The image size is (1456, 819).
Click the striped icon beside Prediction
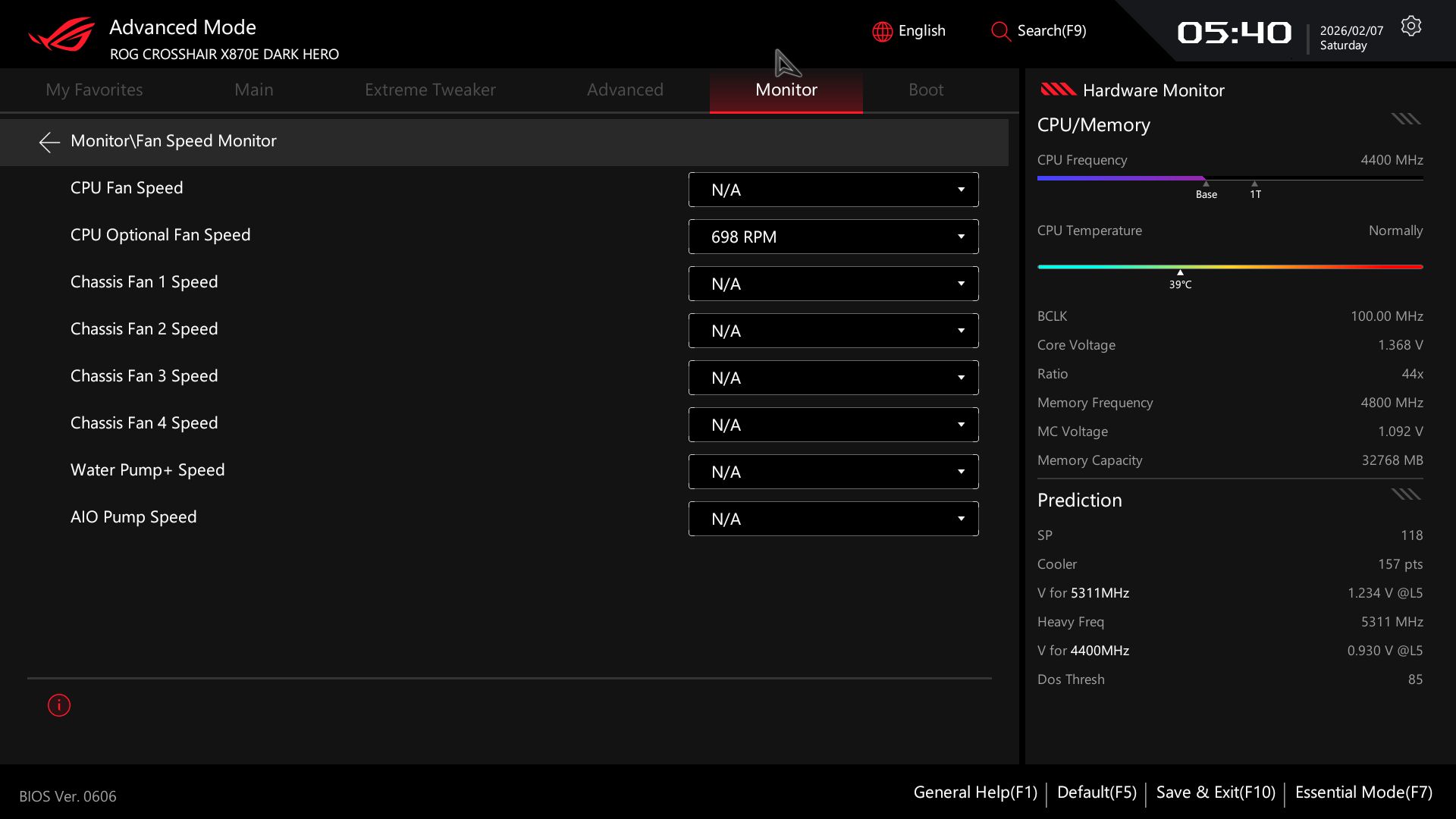pos(1405,494)
